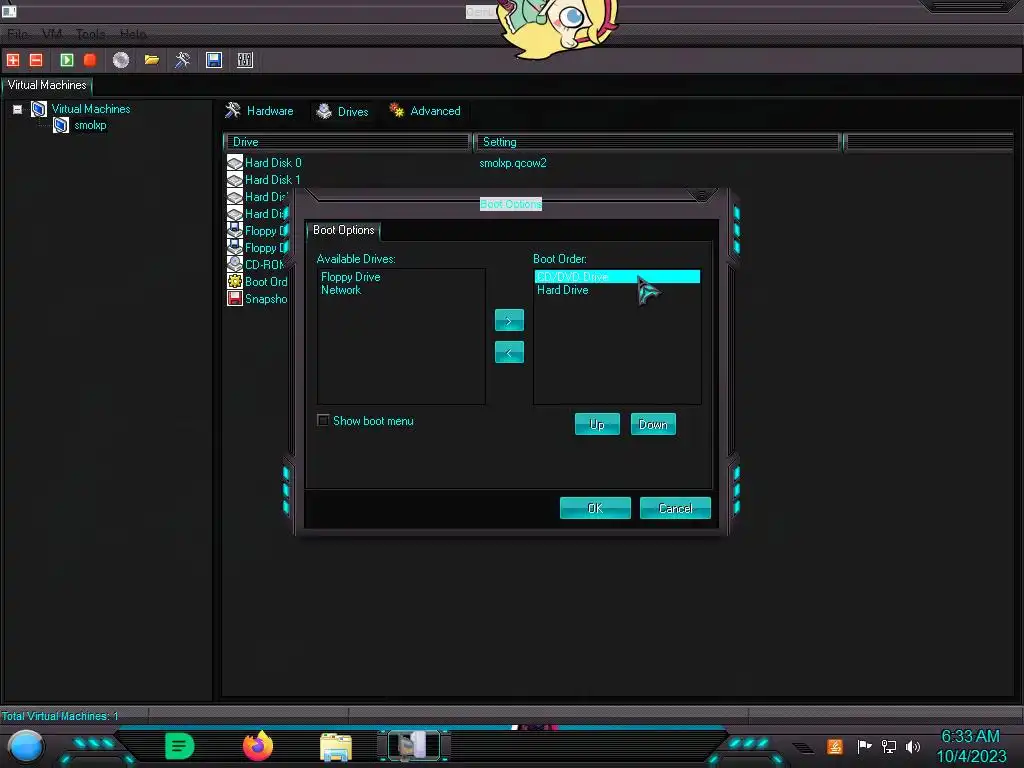Image resolution: width=1024 pixels, height=768 pixels.
Task: Select the smolxp virtual machine in tree
Action: (x=90, y=125)
